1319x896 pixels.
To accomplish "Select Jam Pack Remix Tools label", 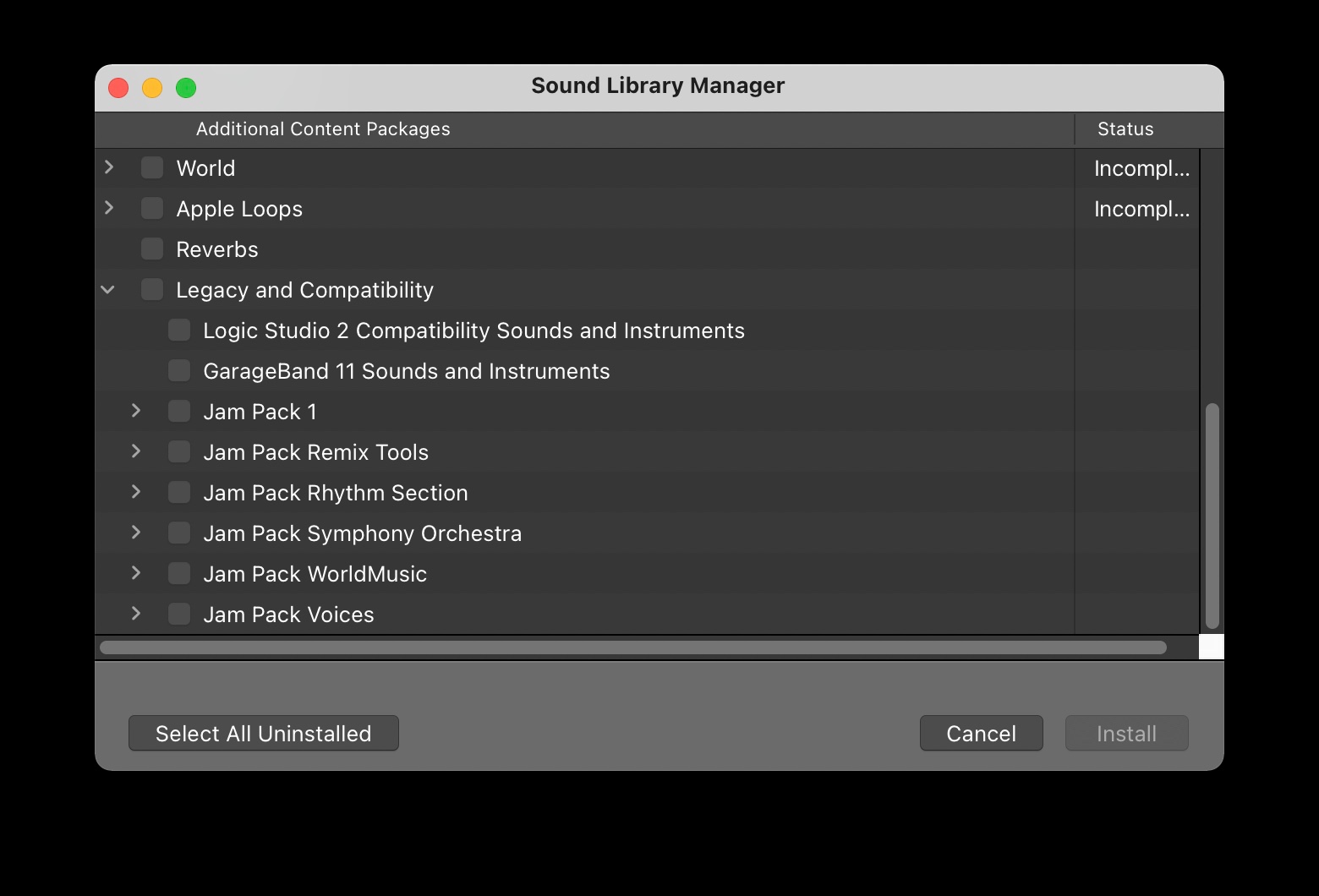I will 315,452.
